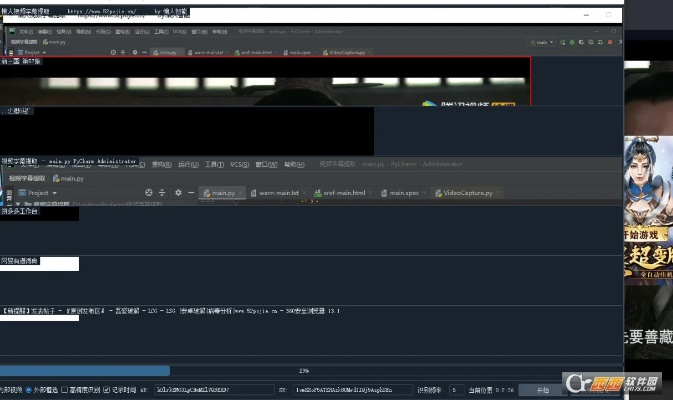Screen dimensions: 673x400
Task: Click the run-with-coverage icon in small PyCharm toolbar
Action: (x=581, y=42)
